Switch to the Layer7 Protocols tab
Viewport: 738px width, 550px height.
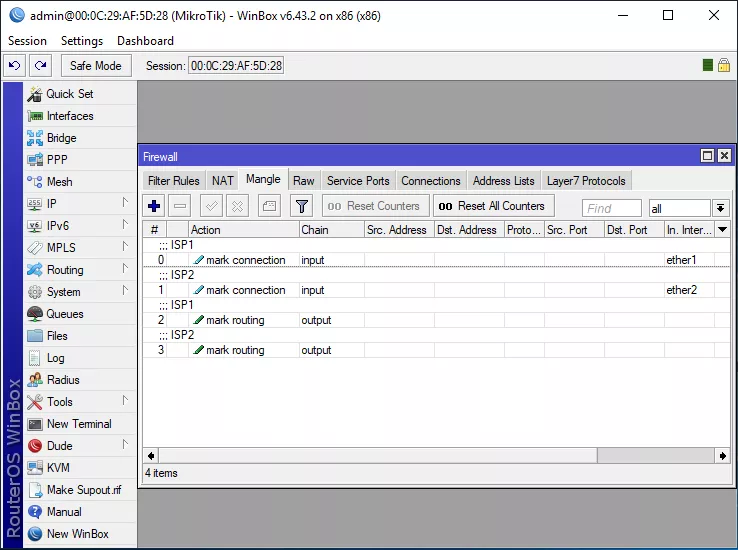coord(586,181)
